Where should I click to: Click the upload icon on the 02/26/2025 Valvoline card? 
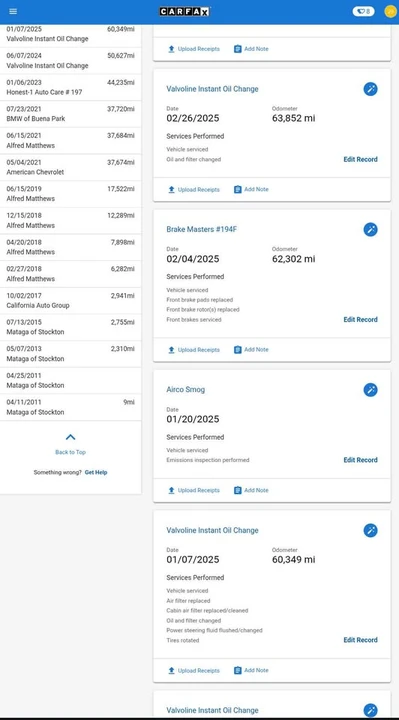pos(171,190)
